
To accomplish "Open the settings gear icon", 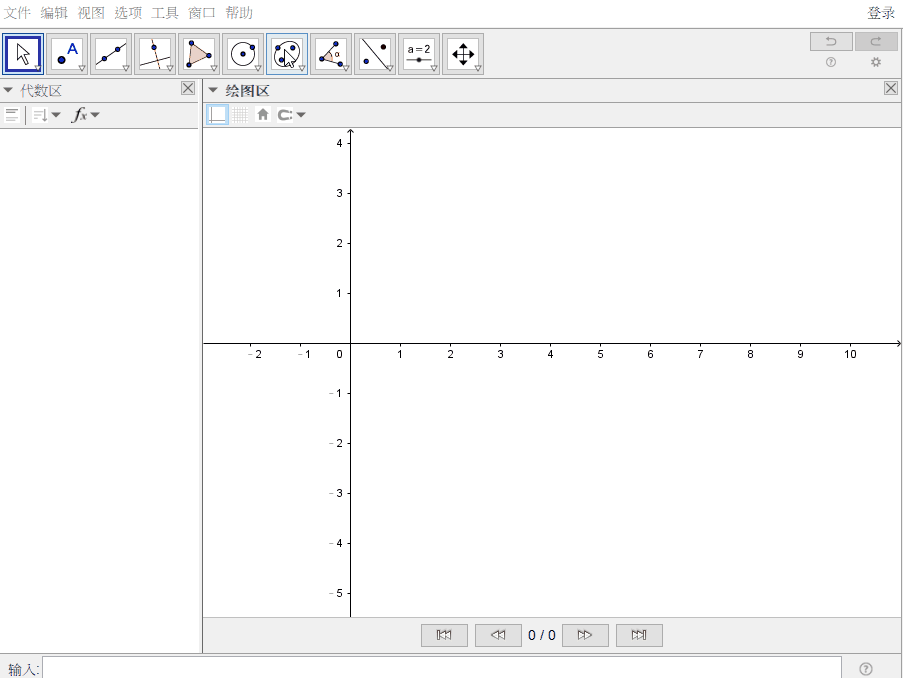I will (876, 62).
